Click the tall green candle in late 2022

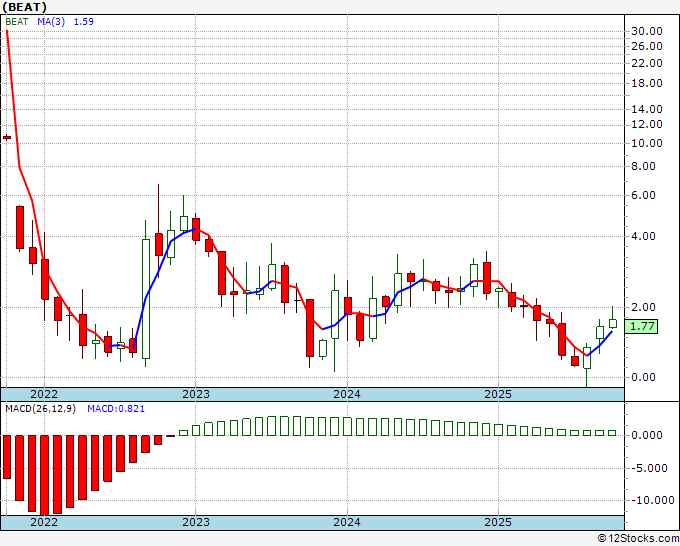point(146,299)
